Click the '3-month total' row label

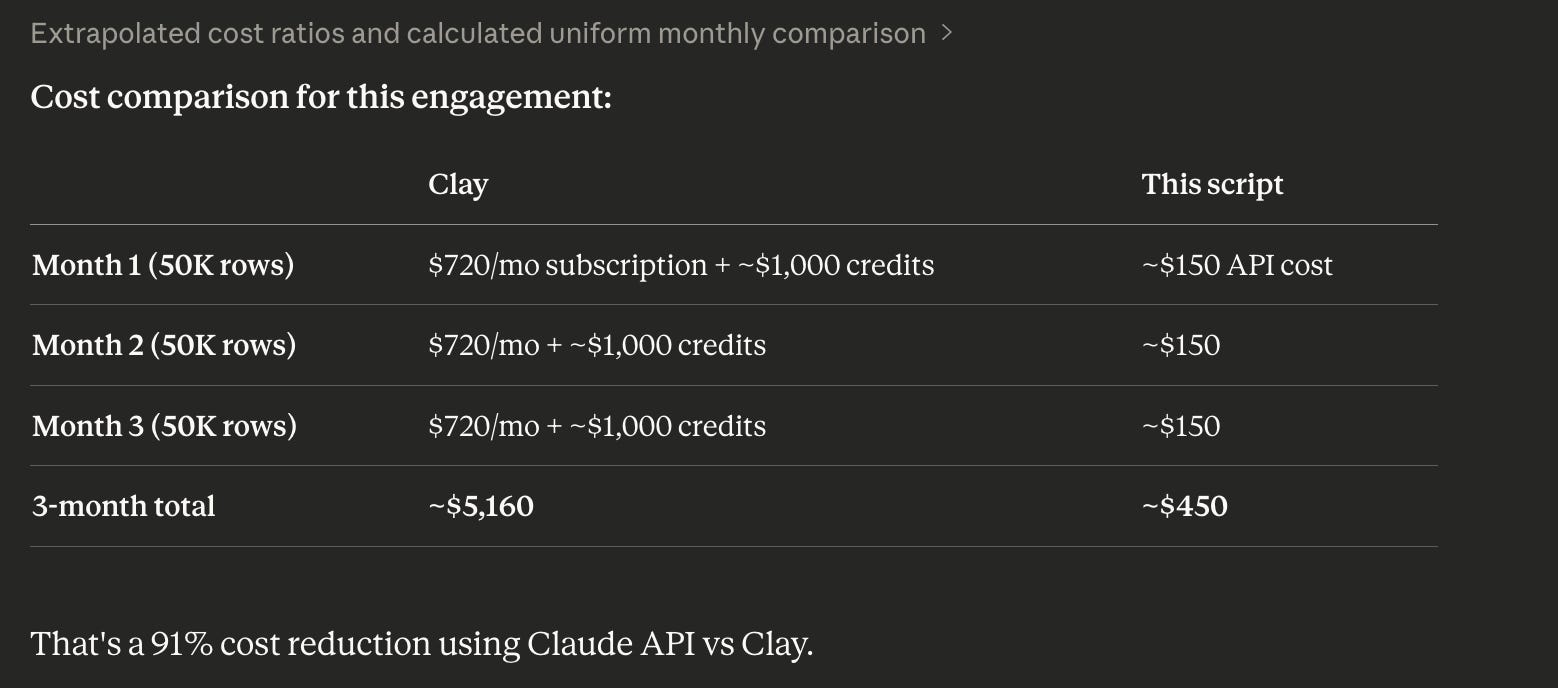[123, 506]
